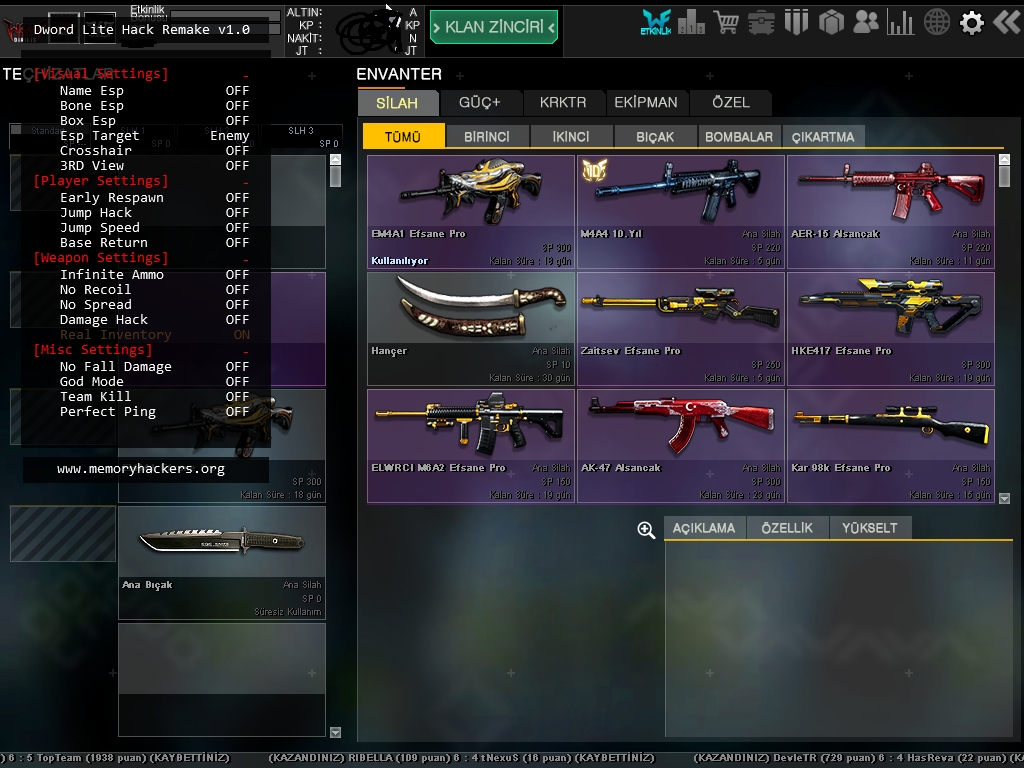Collapse the [Visual Settings] section
This screenshot has height=768, width=1024.
pyautogui.click(x=142, y=74)
